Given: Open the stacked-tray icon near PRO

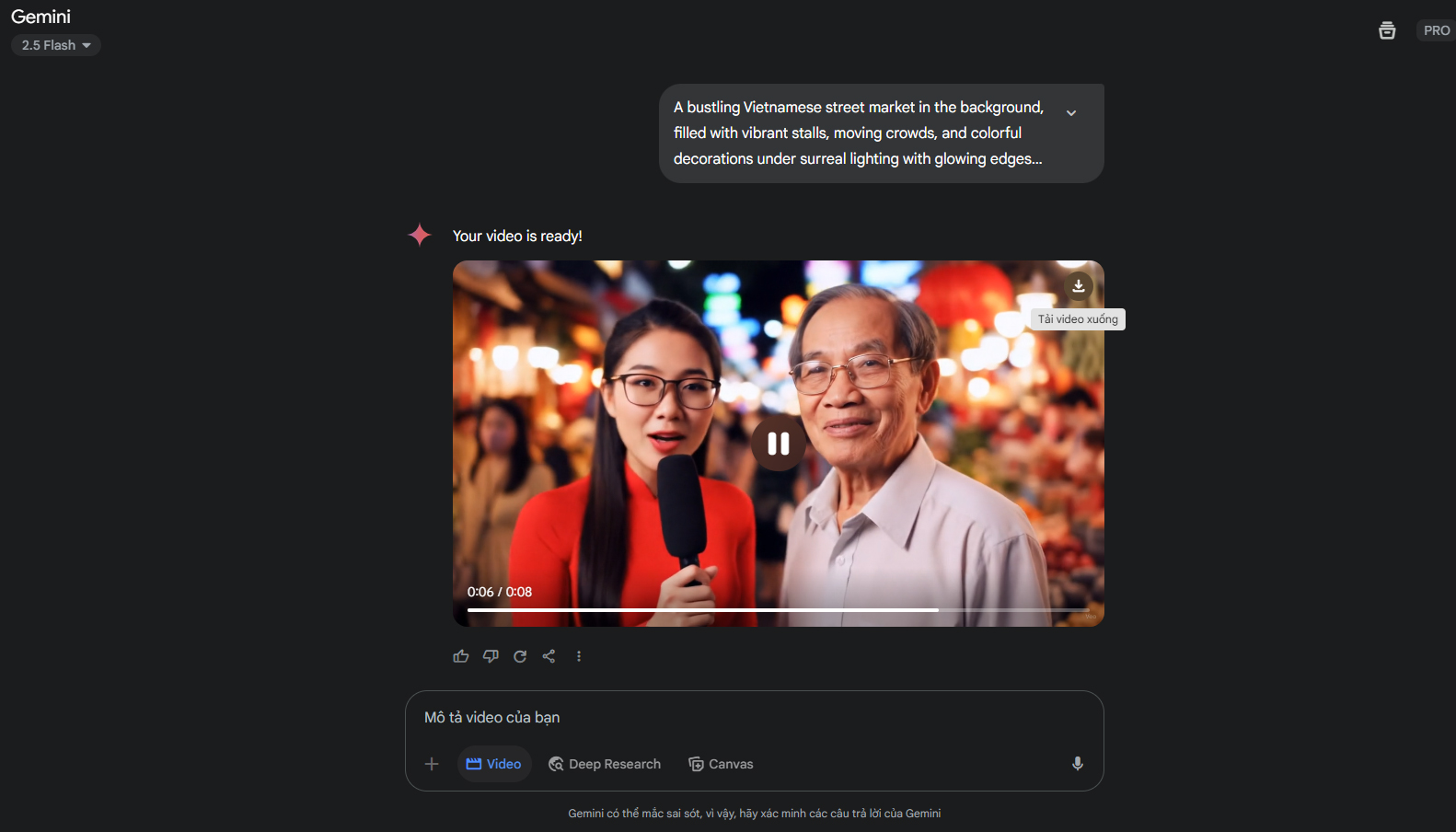Looking at the screenshot, I should (x=1387, y=30).
